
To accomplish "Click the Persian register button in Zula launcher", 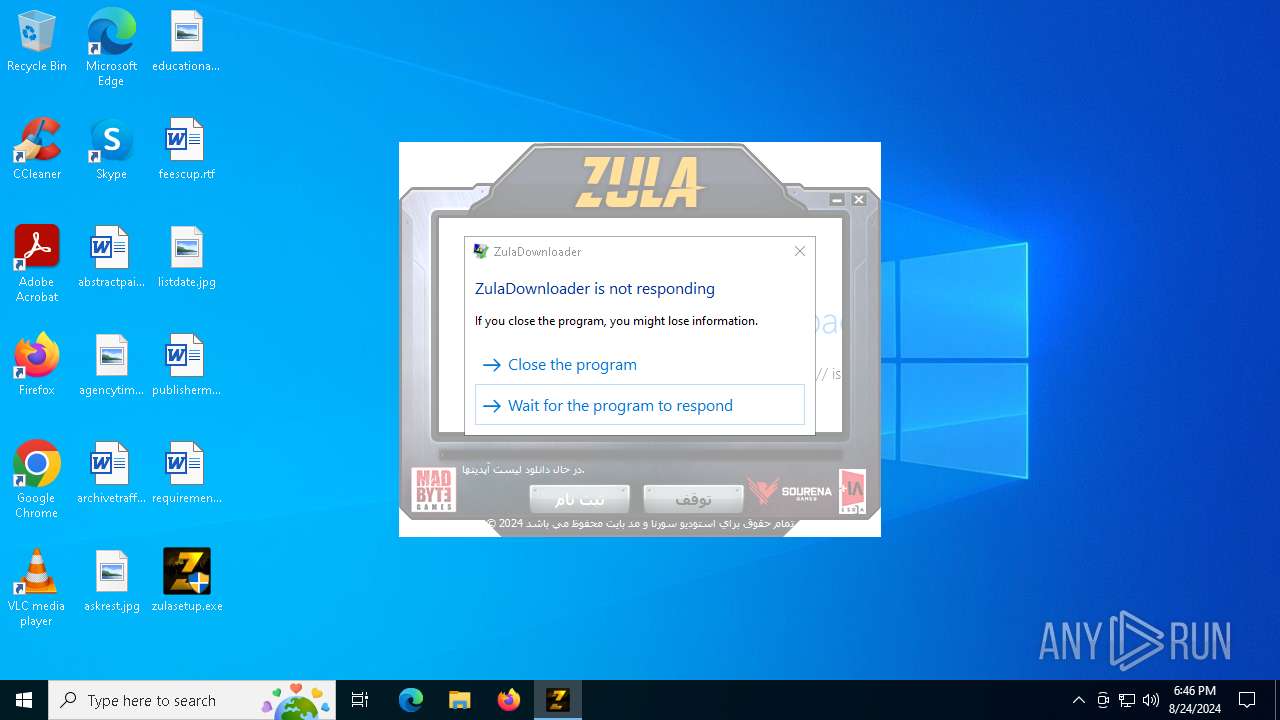I will (x=579, y=498).
